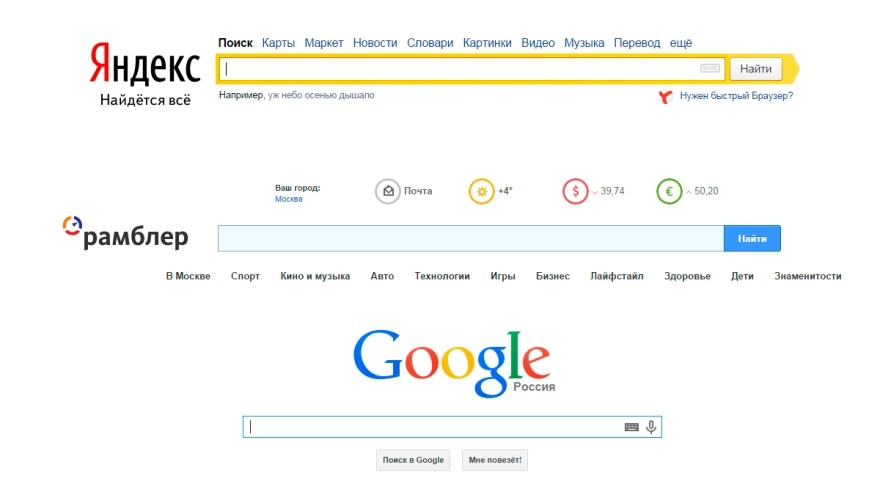880x495 pixels.
Task: Open Yandex Маркет tab
Action: [x=324, y=43]
